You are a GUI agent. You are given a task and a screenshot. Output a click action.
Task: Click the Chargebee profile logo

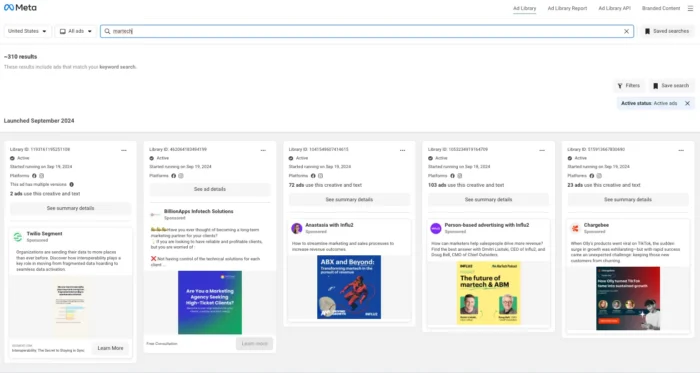click(575, 228)
